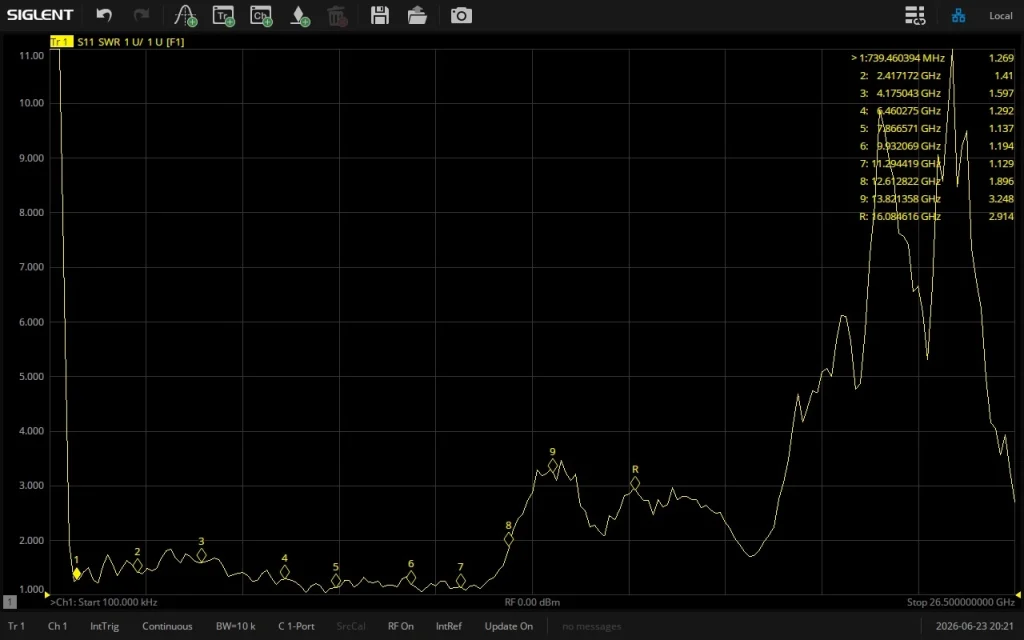
Task: Click the Stop 26.5 GHz frequency field
Action: coord(961,602)
